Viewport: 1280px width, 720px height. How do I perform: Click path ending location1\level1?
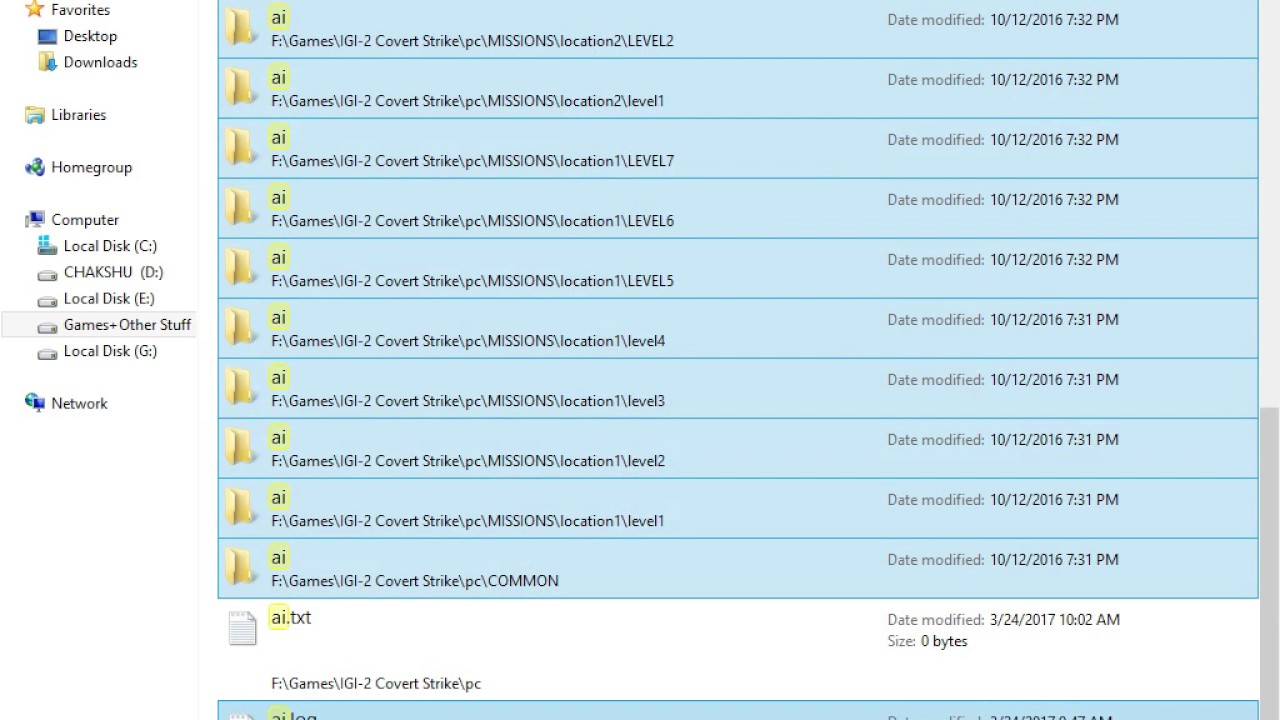pyautogui.click(x=467, y=521)
